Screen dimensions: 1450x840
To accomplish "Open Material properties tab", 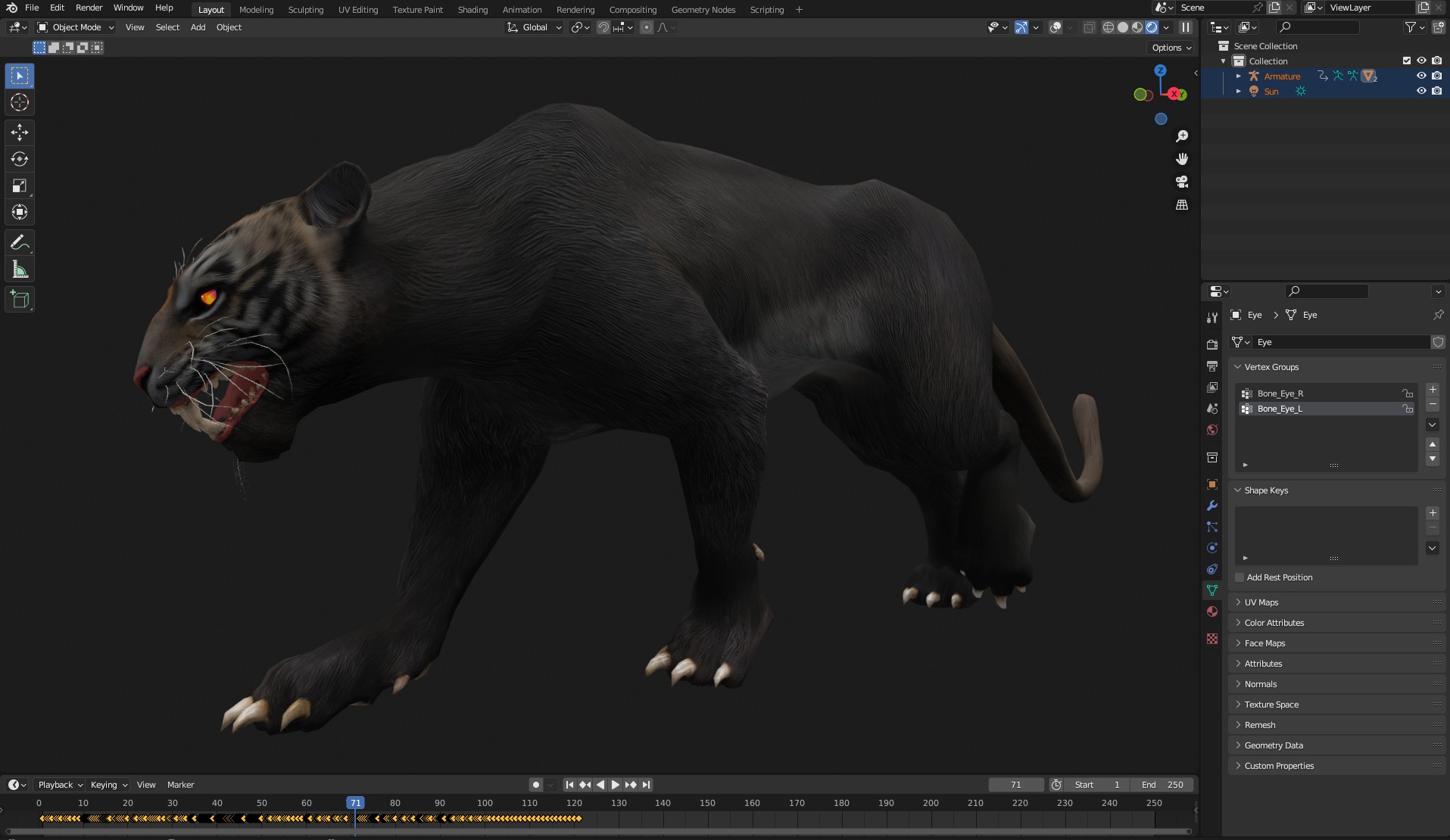I will point(1212,611).
